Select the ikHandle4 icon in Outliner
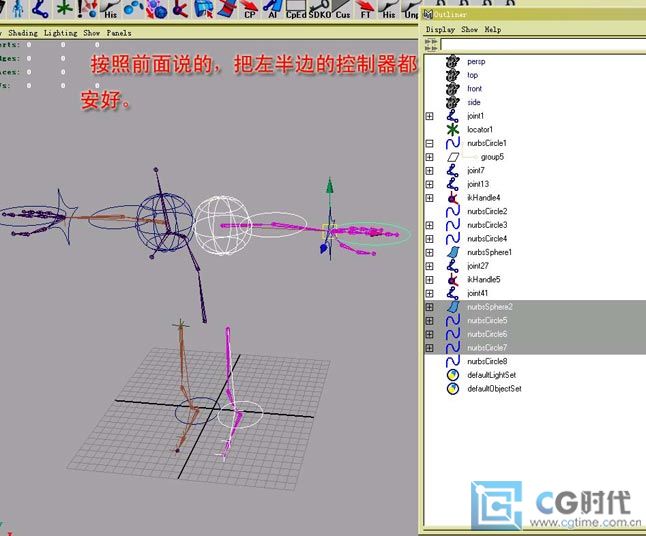This screenshot has width=646, height=536. [x=452, y=198]
